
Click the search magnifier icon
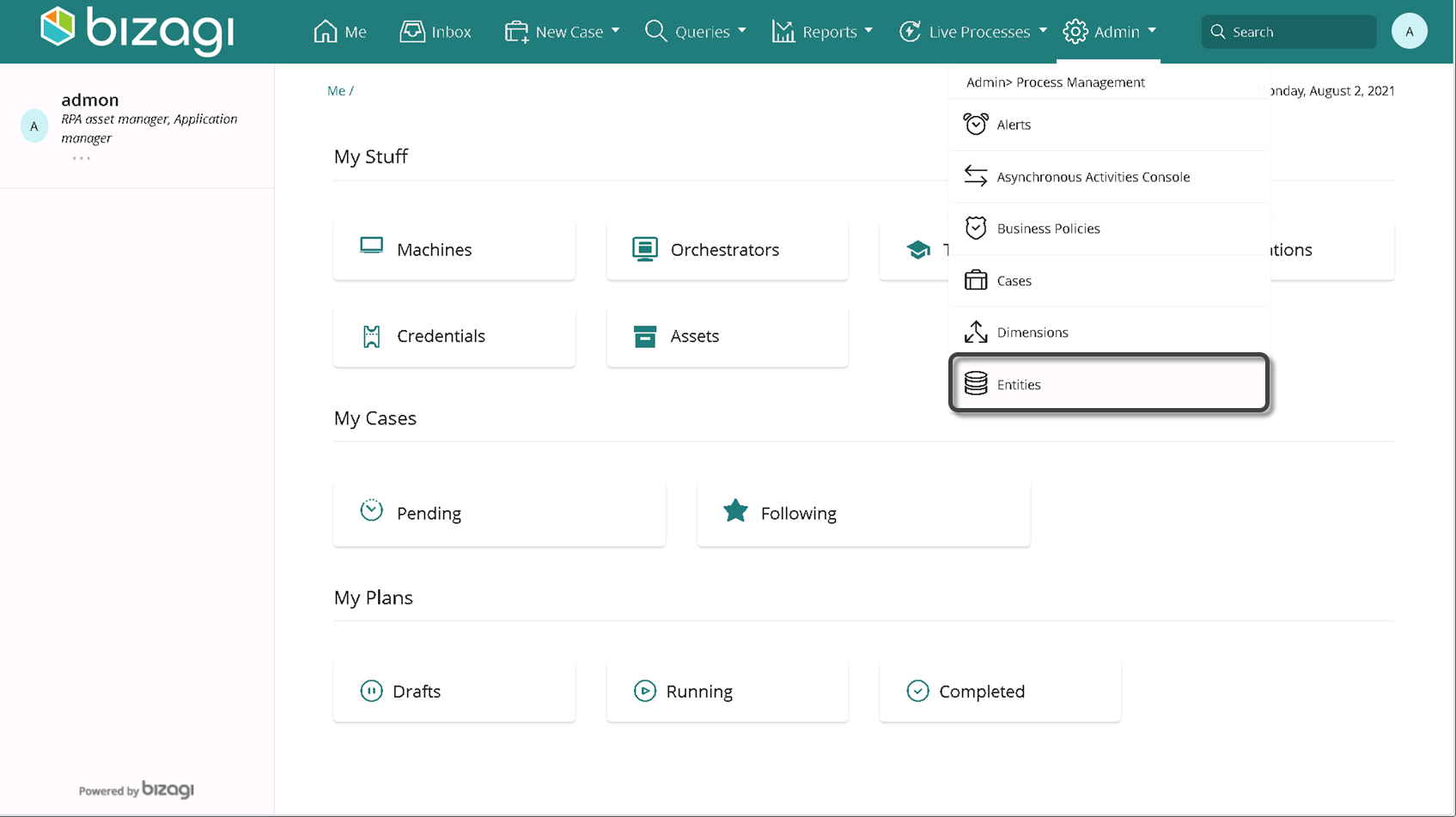(1218, 32)
